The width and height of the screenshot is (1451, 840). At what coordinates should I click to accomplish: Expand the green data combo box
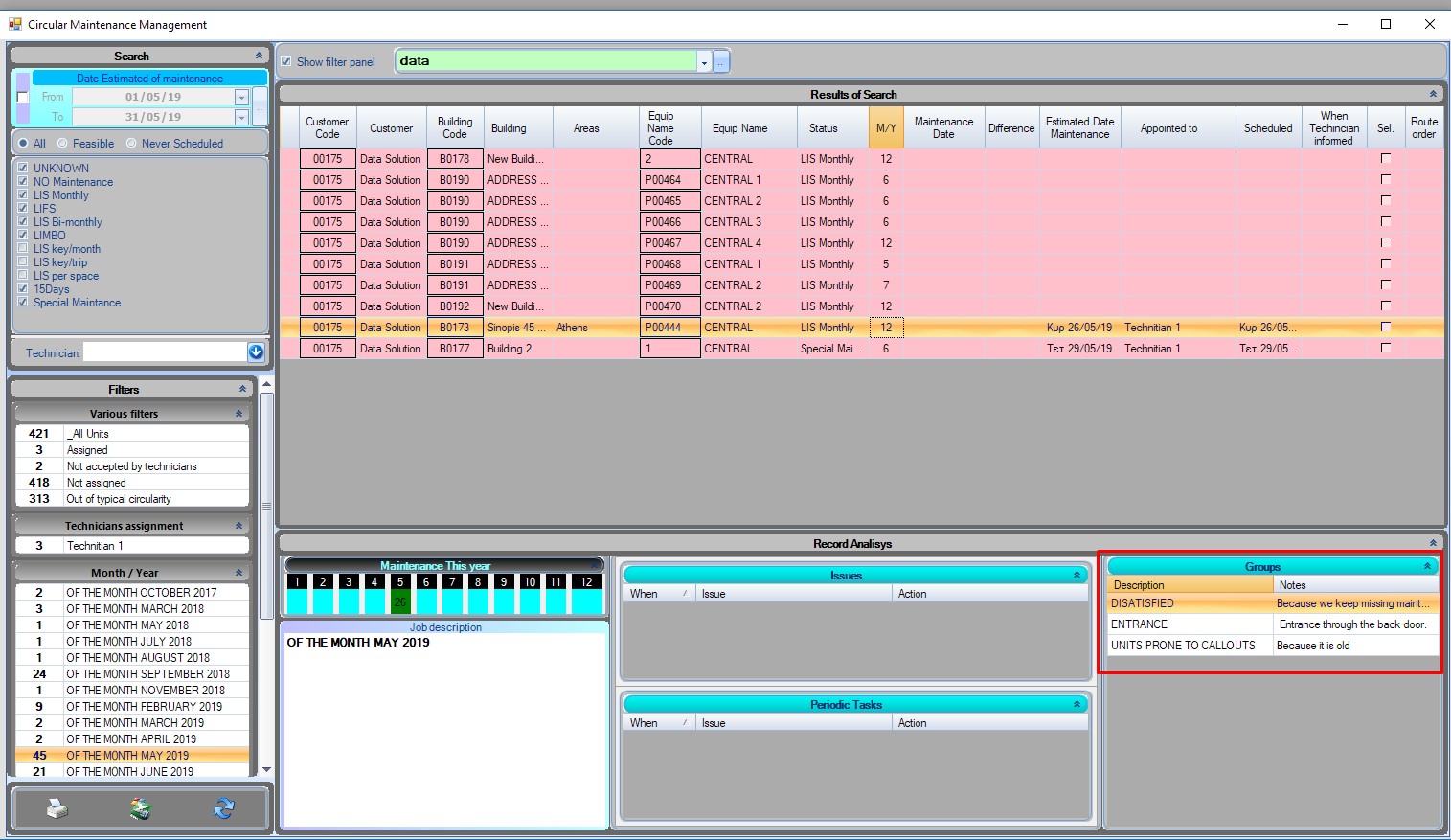coord(704,62)
